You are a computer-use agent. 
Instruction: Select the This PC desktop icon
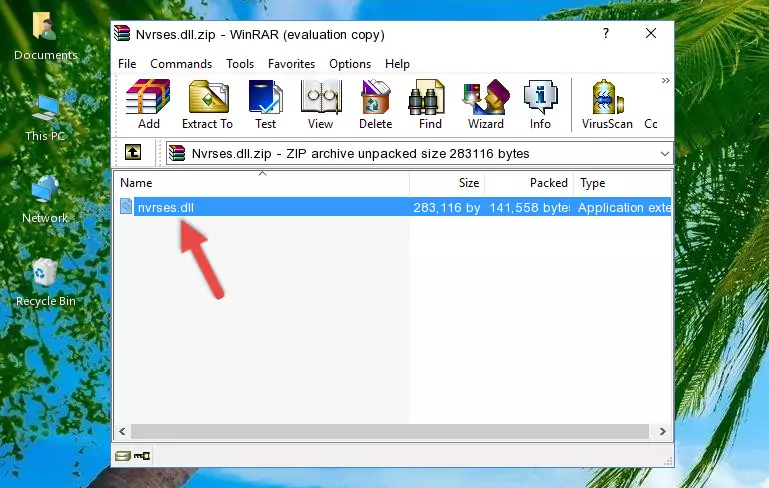coord(45,118)
